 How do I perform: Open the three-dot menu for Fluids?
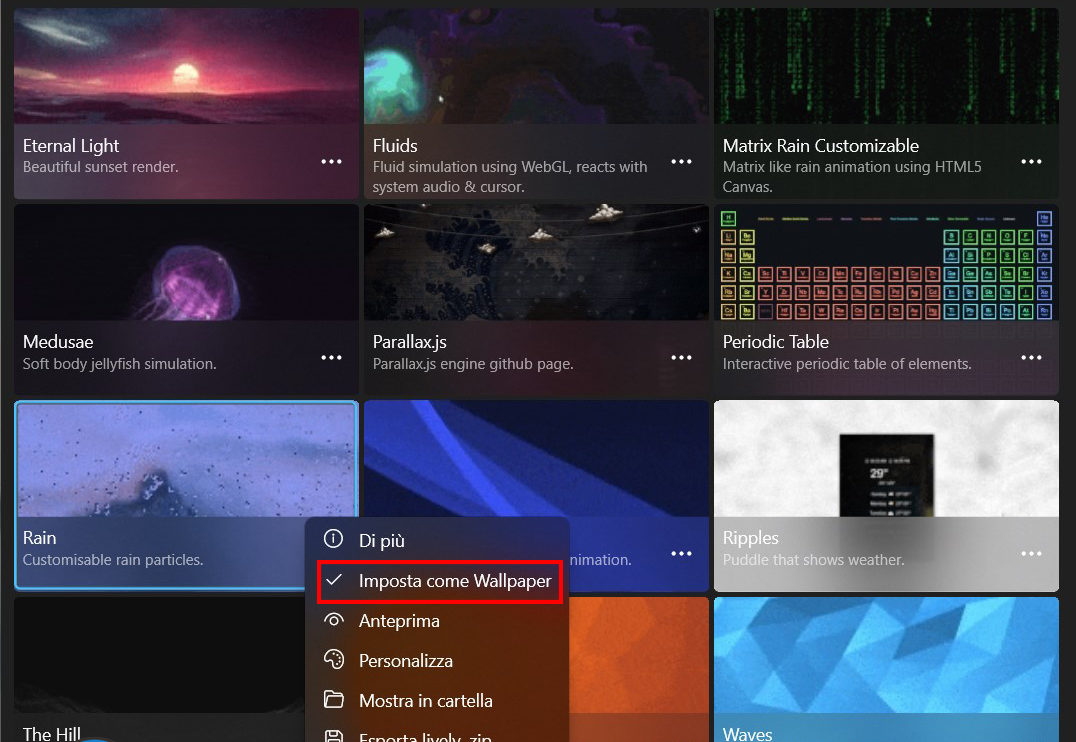(681, 162)
